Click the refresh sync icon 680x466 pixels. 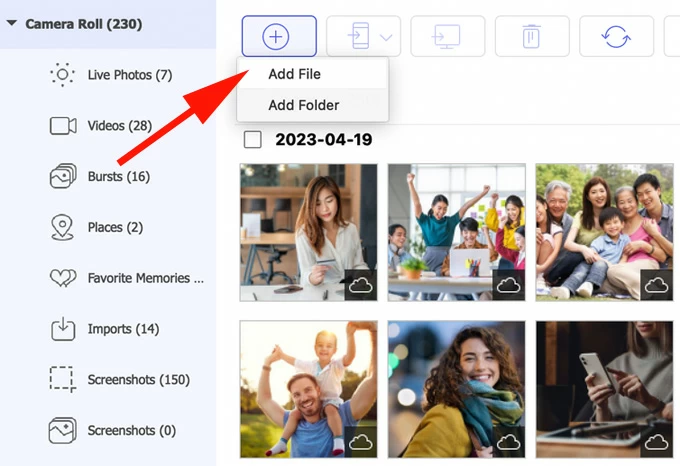(x=615, y=36)
